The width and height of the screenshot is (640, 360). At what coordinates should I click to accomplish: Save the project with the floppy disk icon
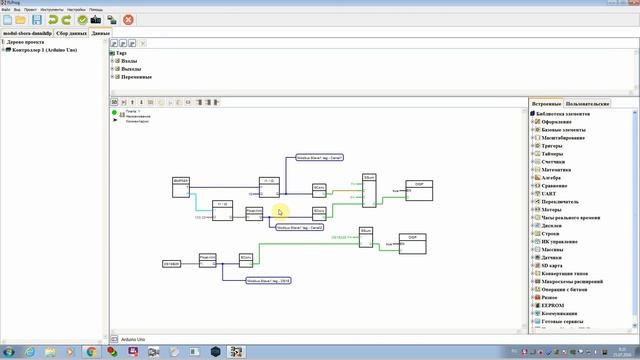[37, 20]
